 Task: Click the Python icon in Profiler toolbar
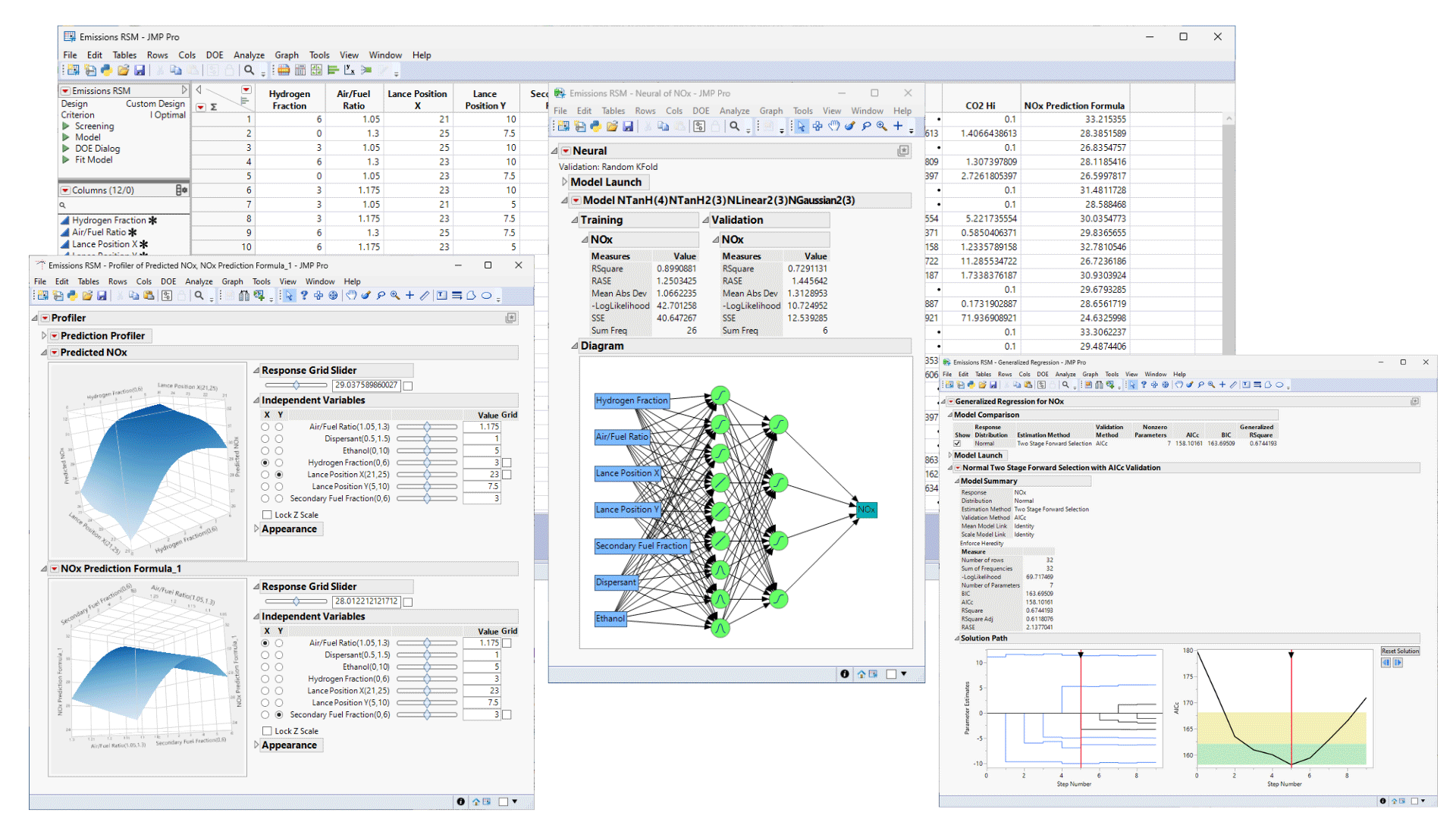click(x=72, y=296)
